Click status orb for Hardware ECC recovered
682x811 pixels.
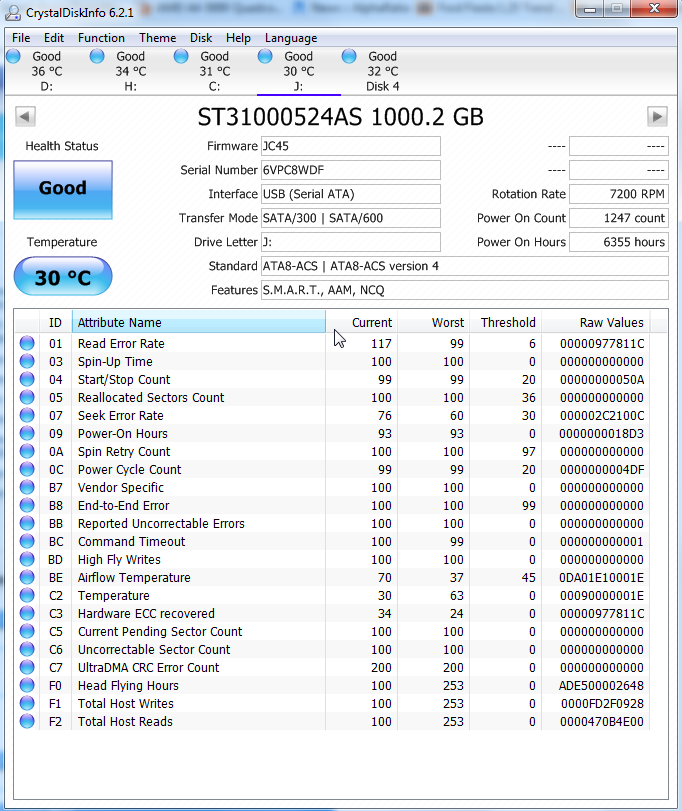(27, 613)
